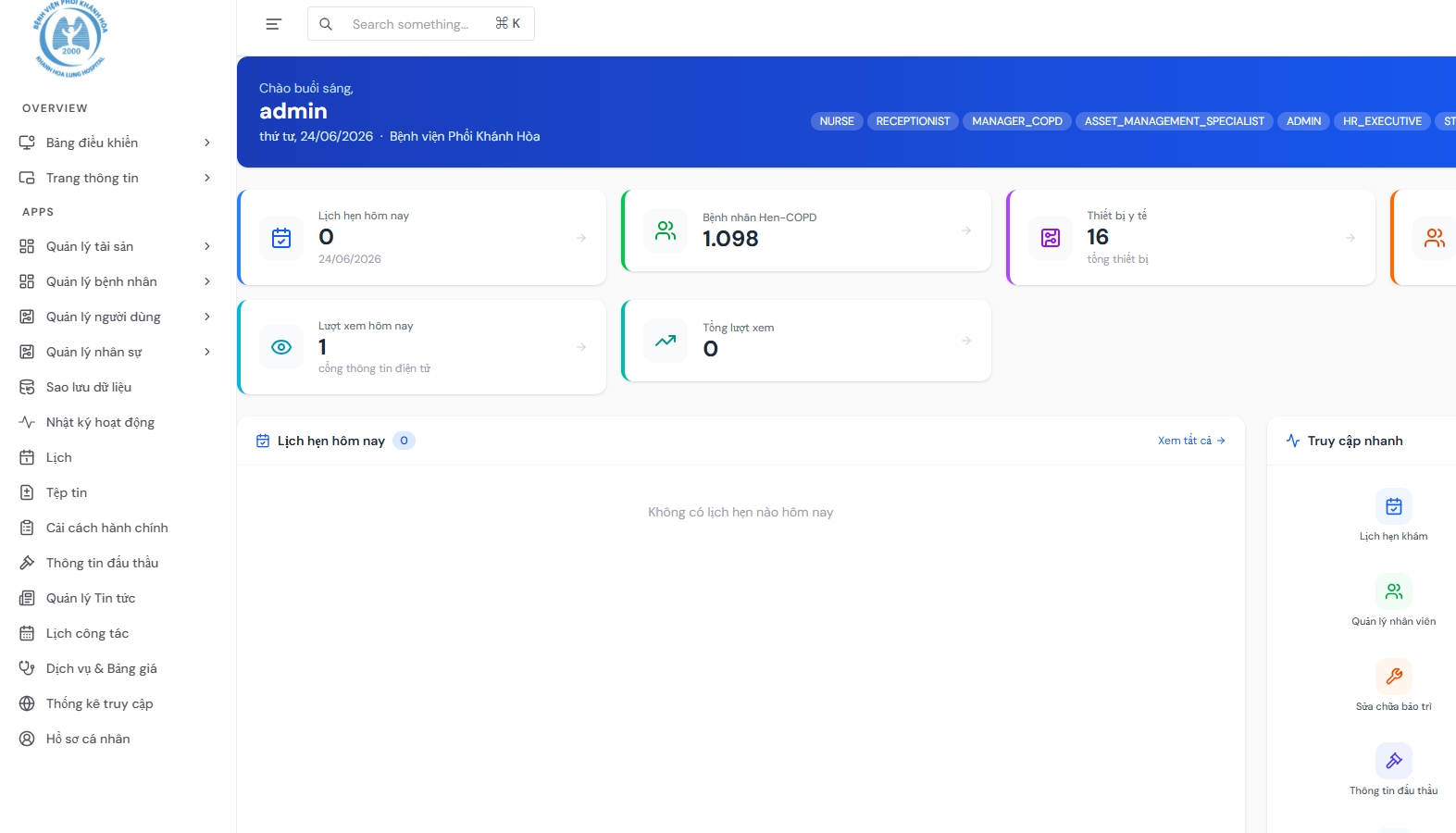The height and width of the screenshot is (833, 1456).
Task: Click the Nhật ký hoạt động pulse icon
Action: (x=27, y=422)
